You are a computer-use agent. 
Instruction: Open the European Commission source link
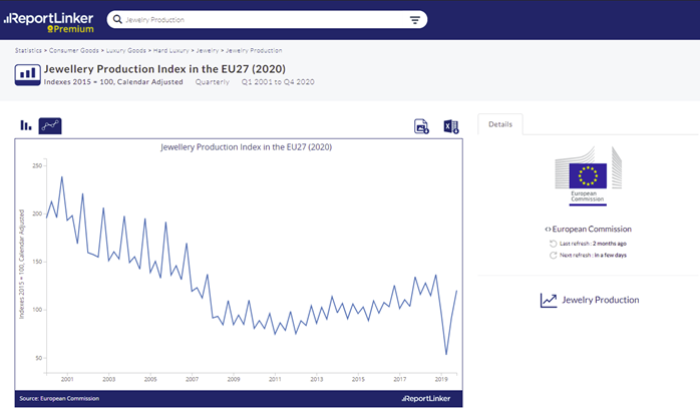tap(590, 229)
